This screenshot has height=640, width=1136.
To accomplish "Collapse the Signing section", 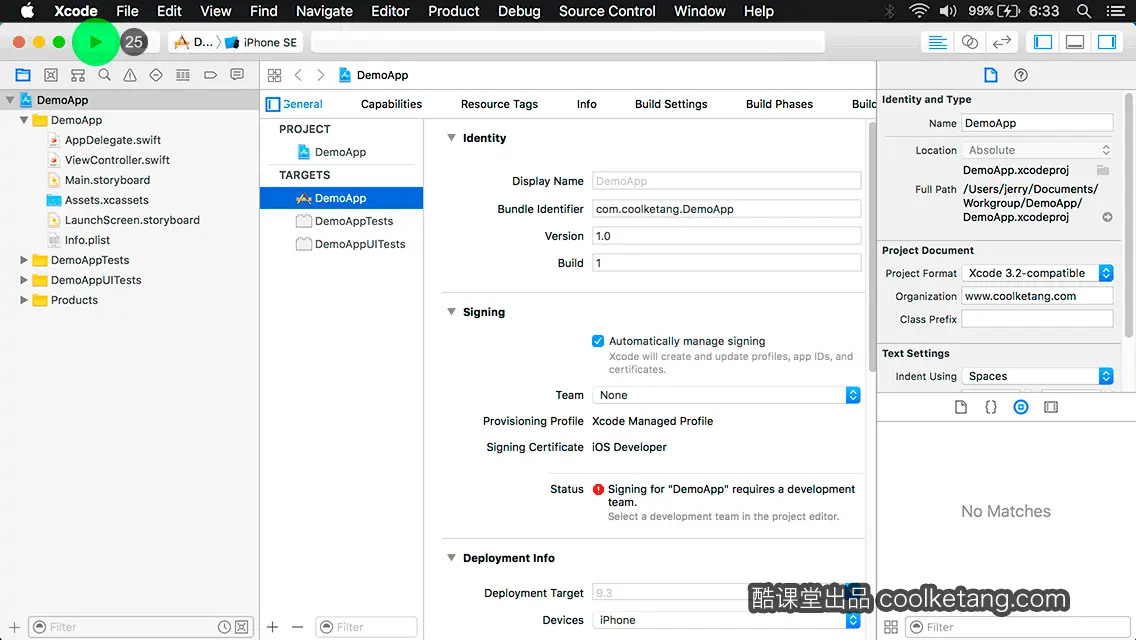I will (x=451, y=312).
